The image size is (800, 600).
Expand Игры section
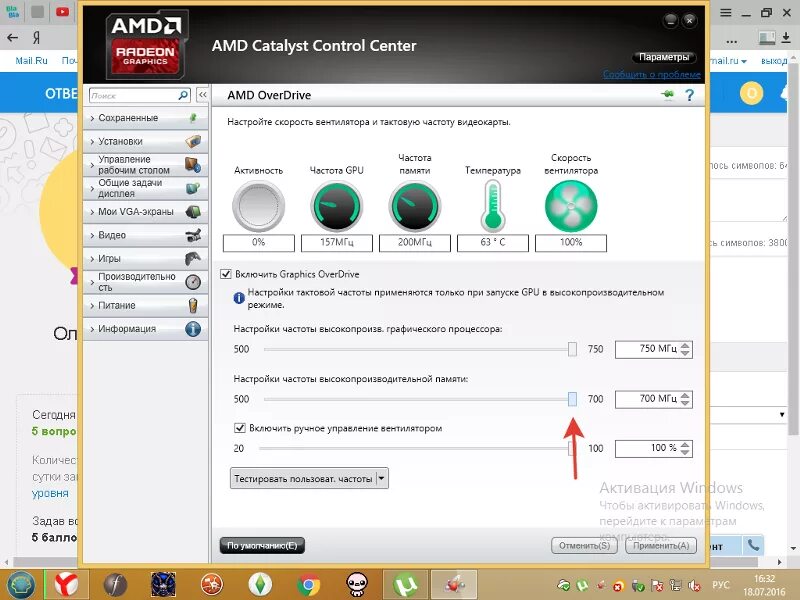145,259
